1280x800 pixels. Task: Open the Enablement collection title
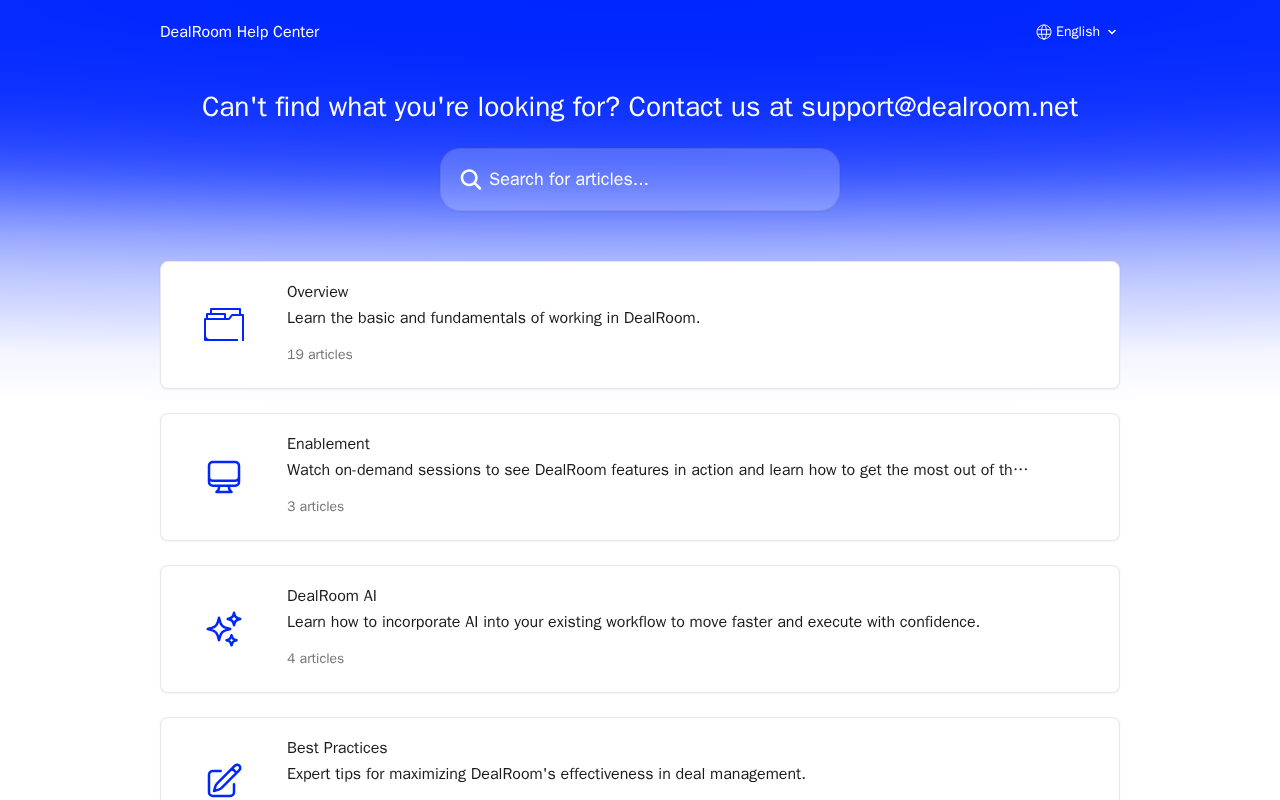click(x=328, y=444)
